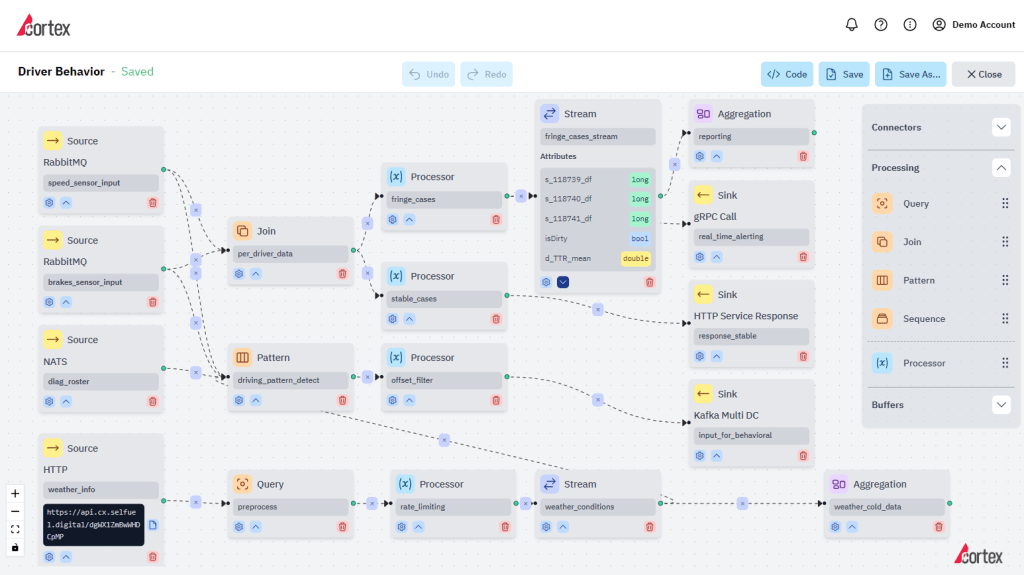Screen dimensions: 1024x575
Task: Open the notifications bell
Action: click(x=852, y=25)
